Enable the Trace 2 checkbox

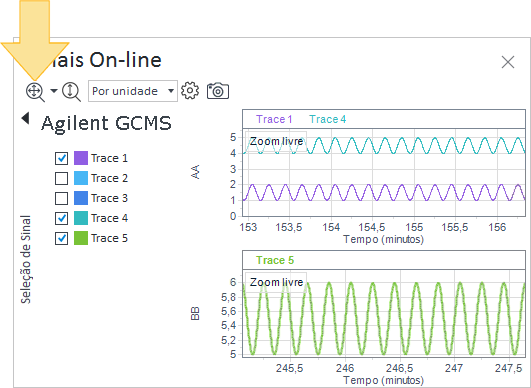[61, 178]
